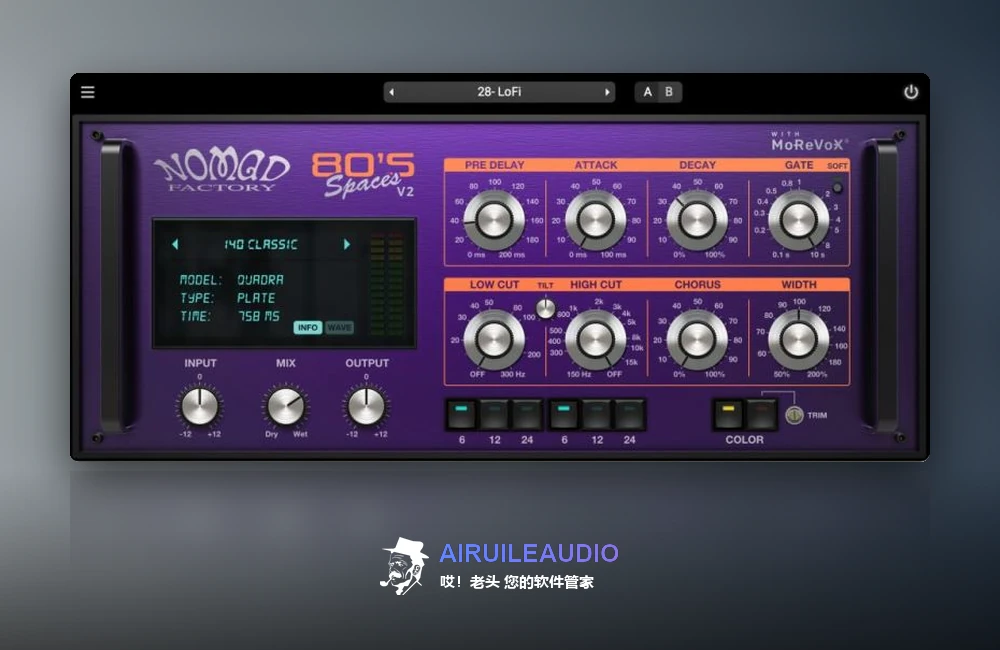Open the hamburger menu icon
The width and height of the screenshot is (1000, 650).
point(87,92)
